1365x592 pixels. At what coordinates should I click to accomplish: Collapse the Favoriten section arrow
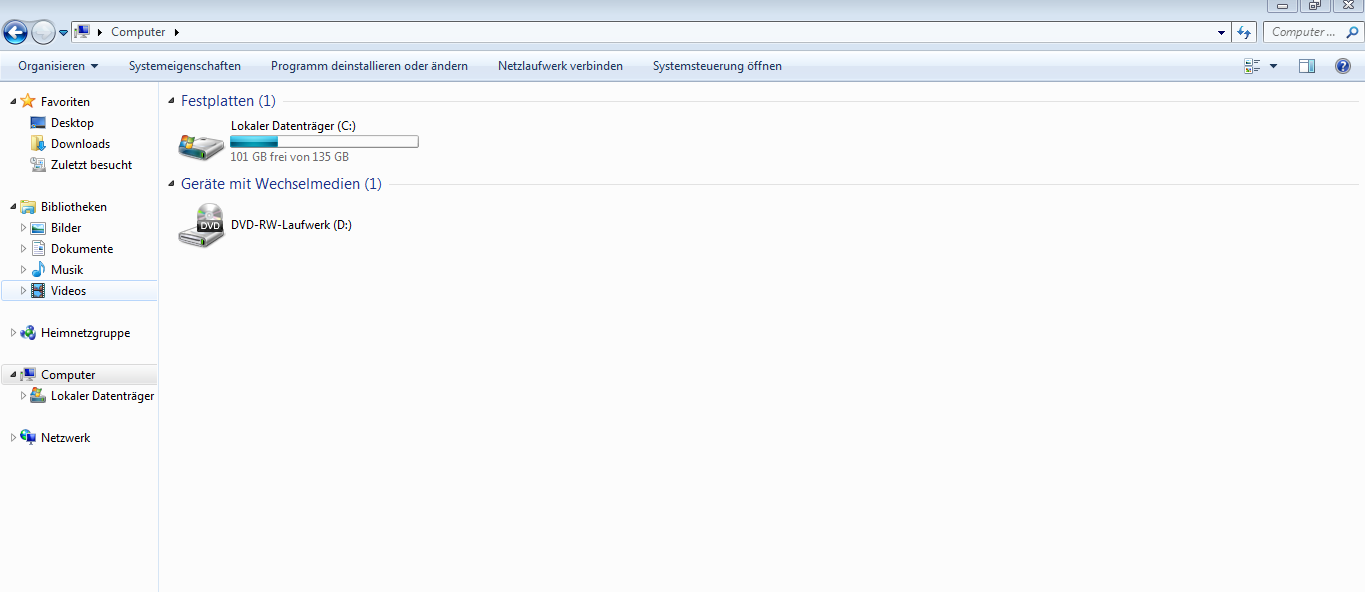[13, 102]
